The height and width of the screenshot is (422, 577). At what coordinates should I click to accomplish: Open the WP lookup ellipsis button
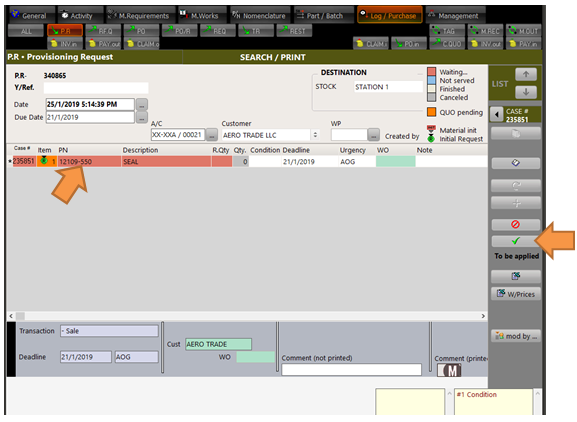[374, 135]
